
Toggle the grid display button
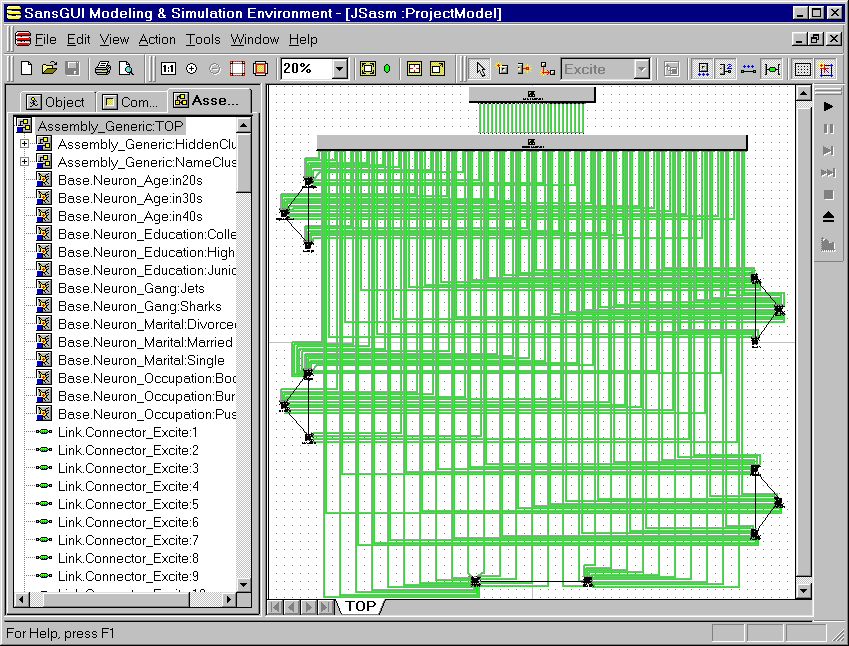point(802,69)
